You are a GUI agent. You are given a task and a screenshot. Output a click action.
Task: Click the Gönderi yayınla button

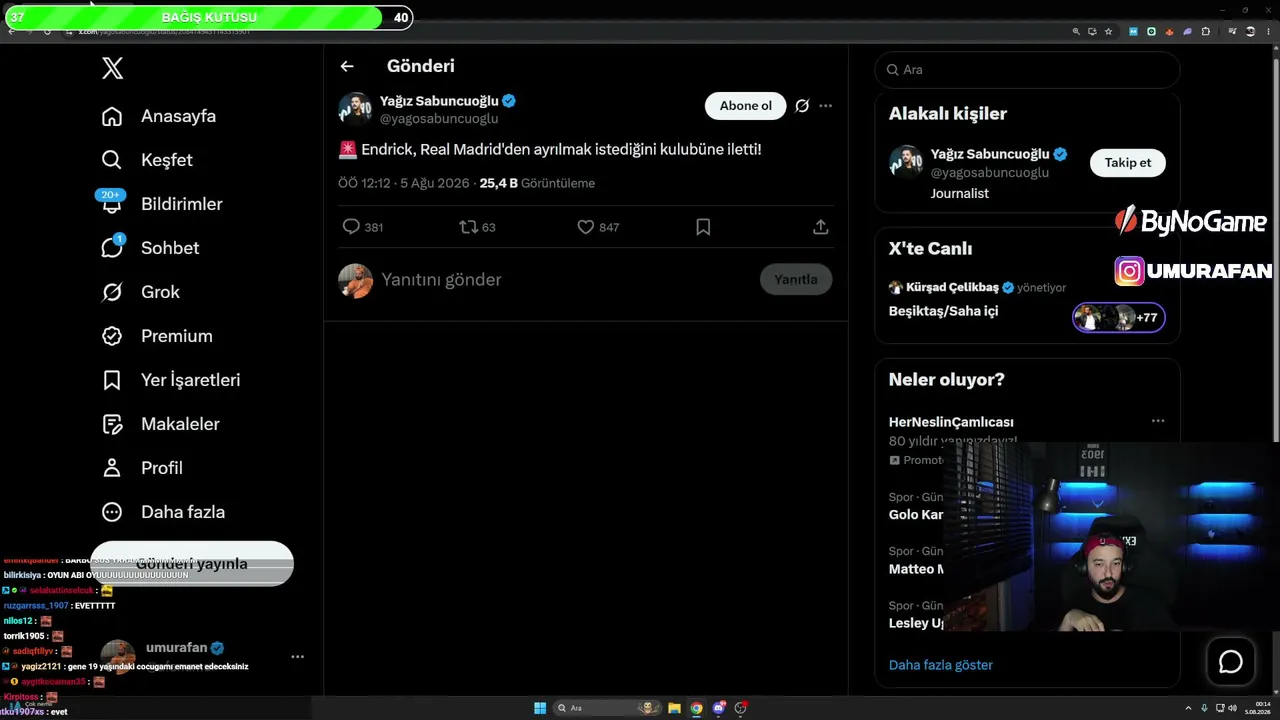[192, 563]
